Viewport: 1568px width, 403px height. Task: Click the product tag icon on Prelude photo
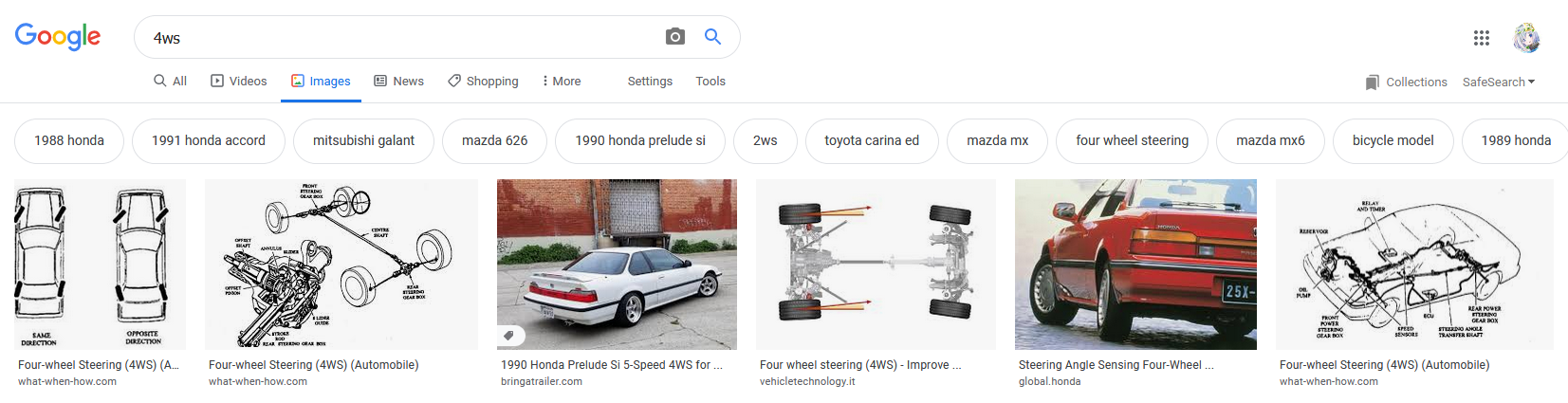click(x=509, y=336)
